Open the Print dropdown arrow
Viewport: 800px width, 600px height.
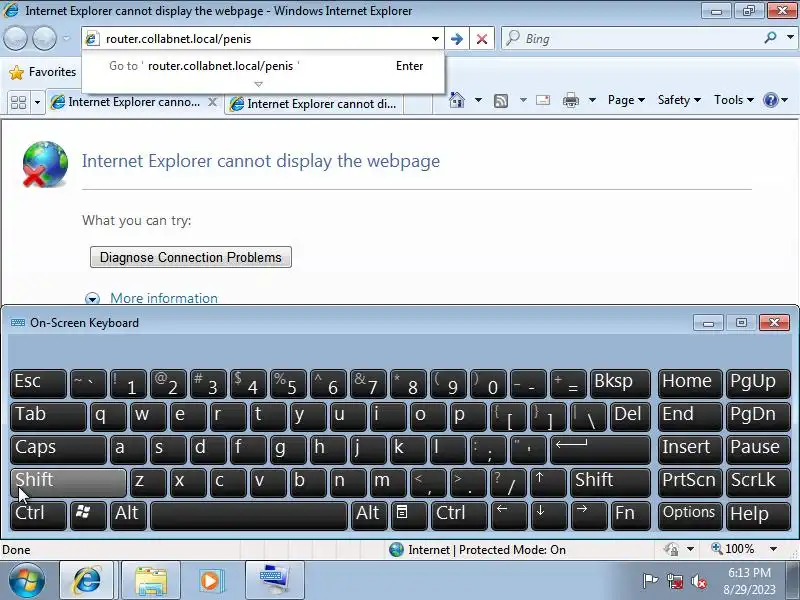(592, 100)
